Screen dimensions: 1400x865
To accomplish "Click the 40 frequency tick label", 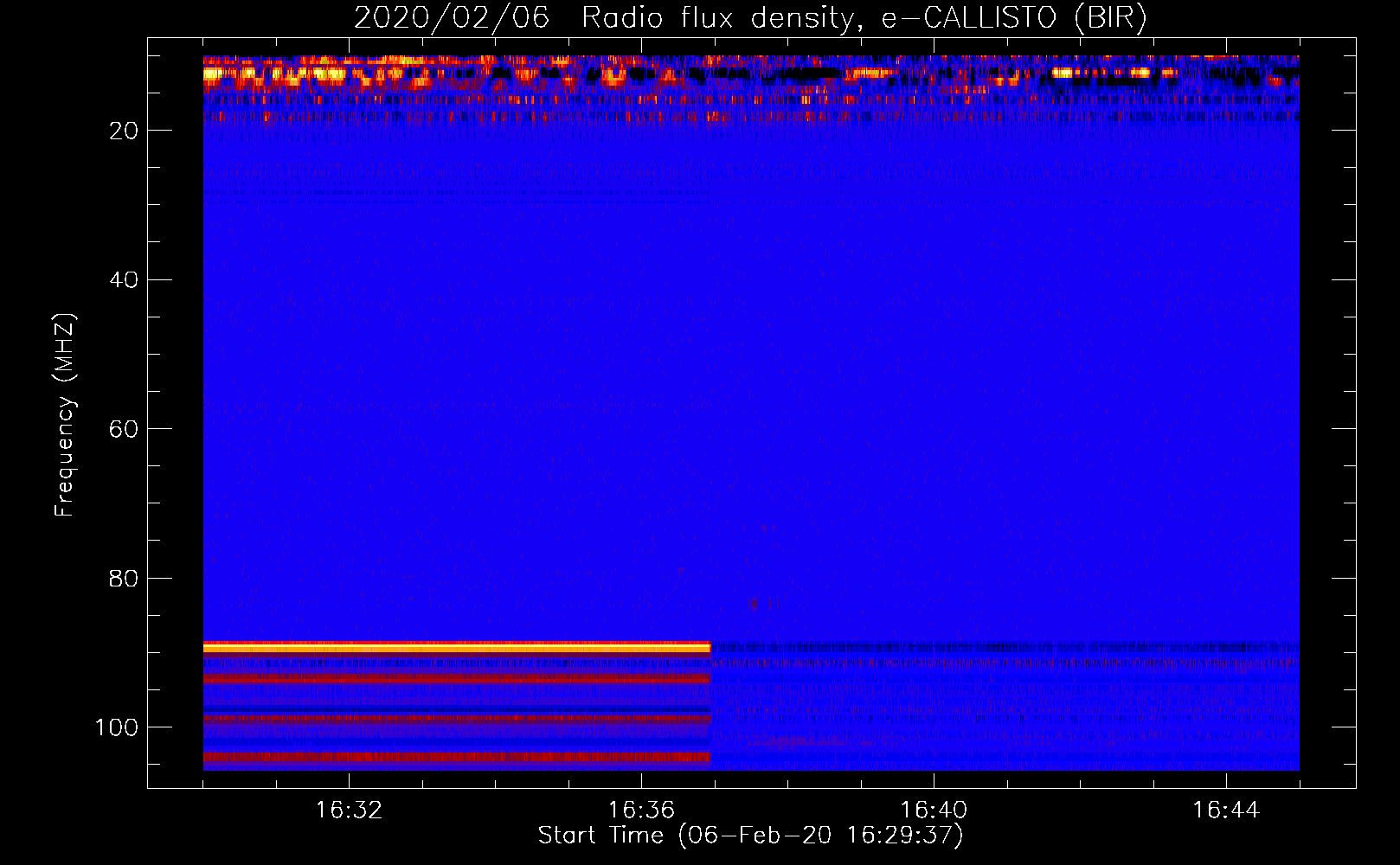I will tap(124, 279).
